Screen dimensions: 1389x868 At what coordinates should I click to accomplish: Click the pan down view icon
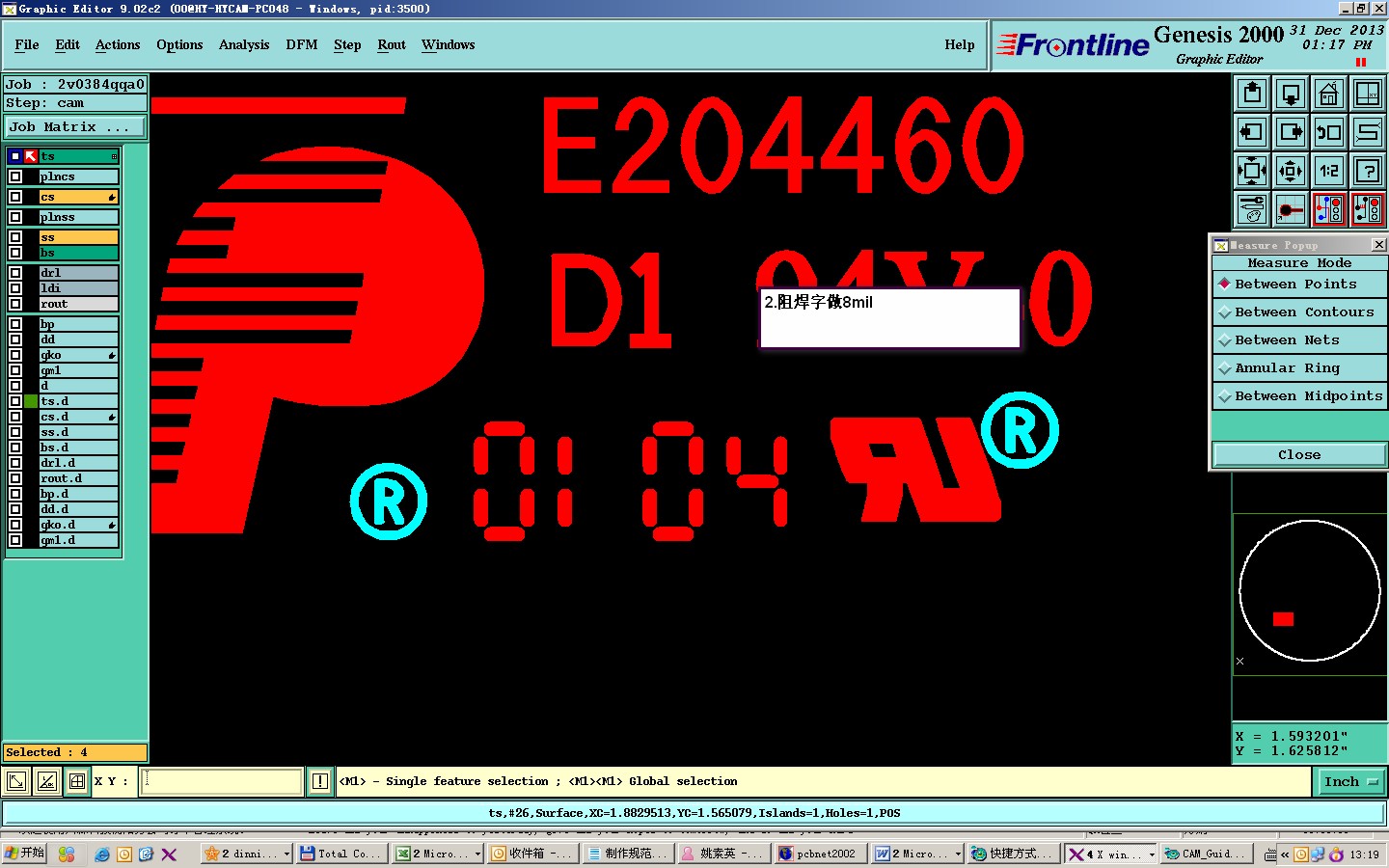1291,94
